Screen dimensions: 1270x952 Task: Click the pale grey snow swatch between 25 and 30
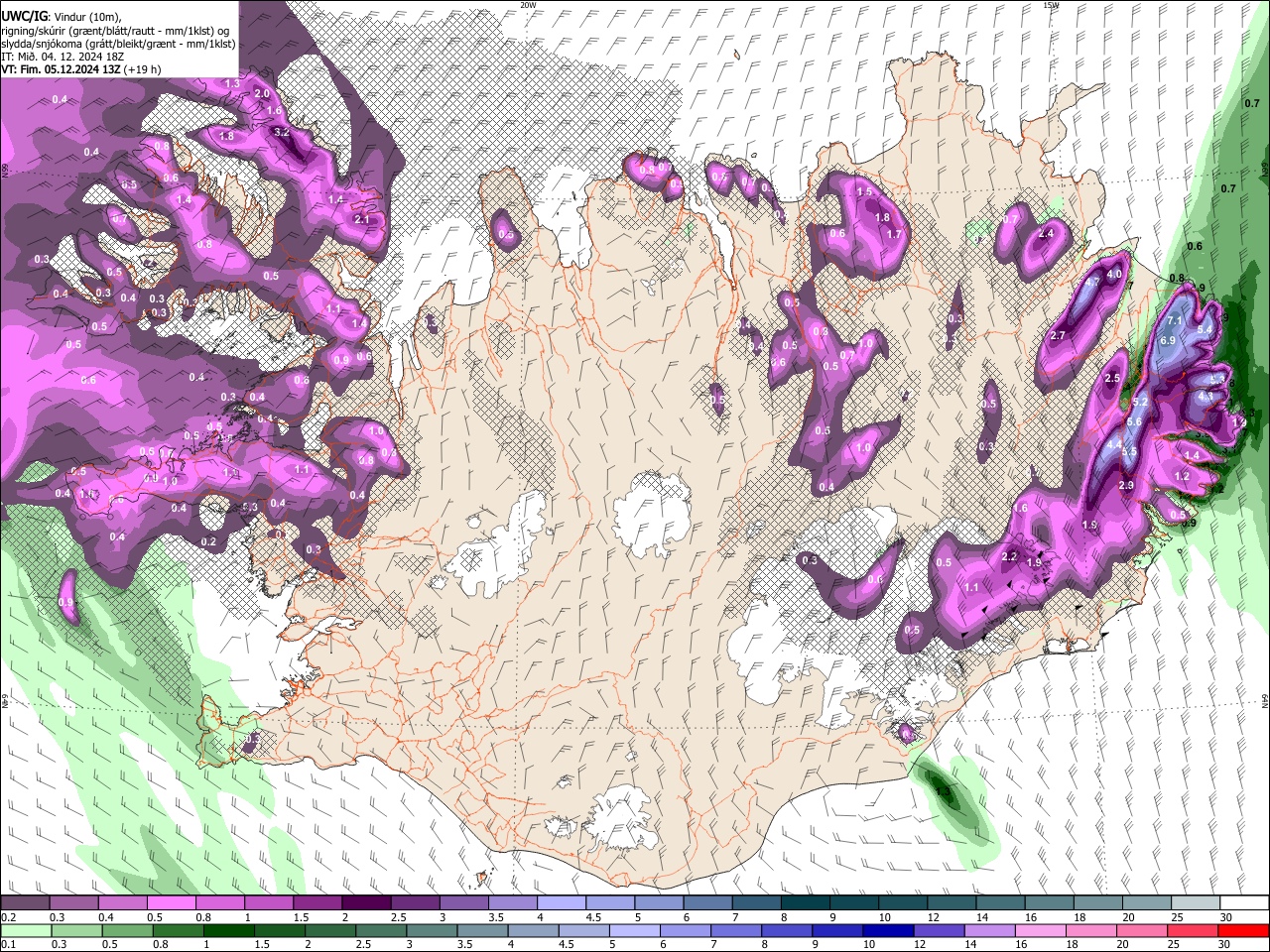(1197, 903)
